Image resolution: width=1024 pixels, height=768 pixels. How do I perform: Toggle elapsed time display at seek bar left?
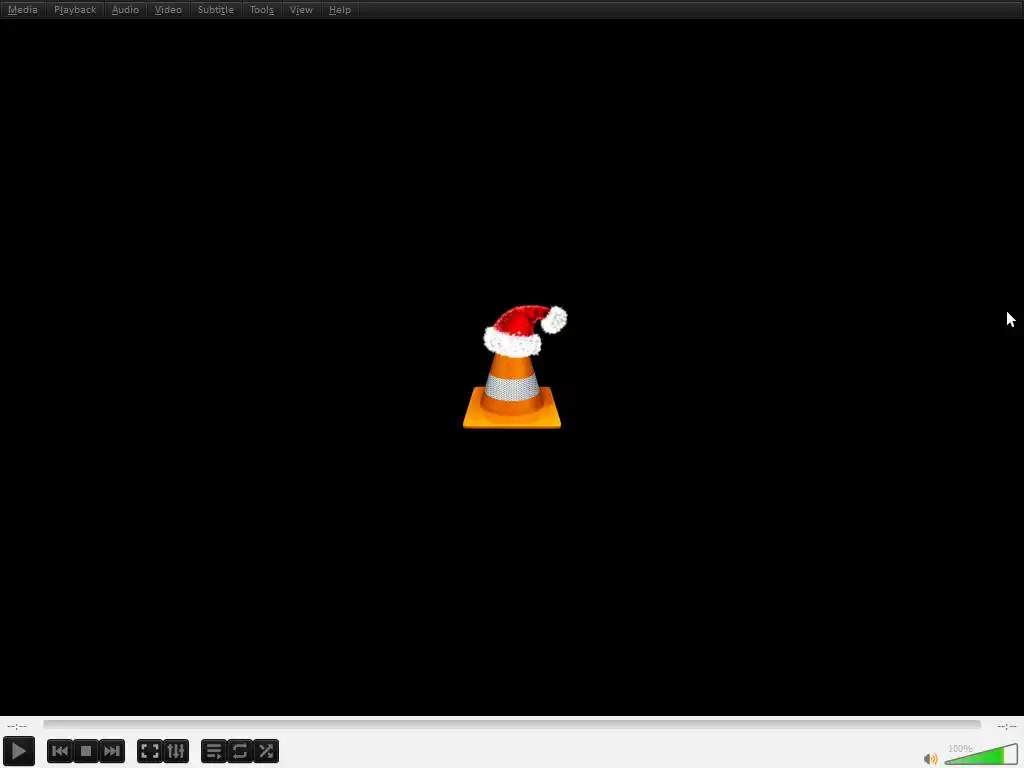17,726
